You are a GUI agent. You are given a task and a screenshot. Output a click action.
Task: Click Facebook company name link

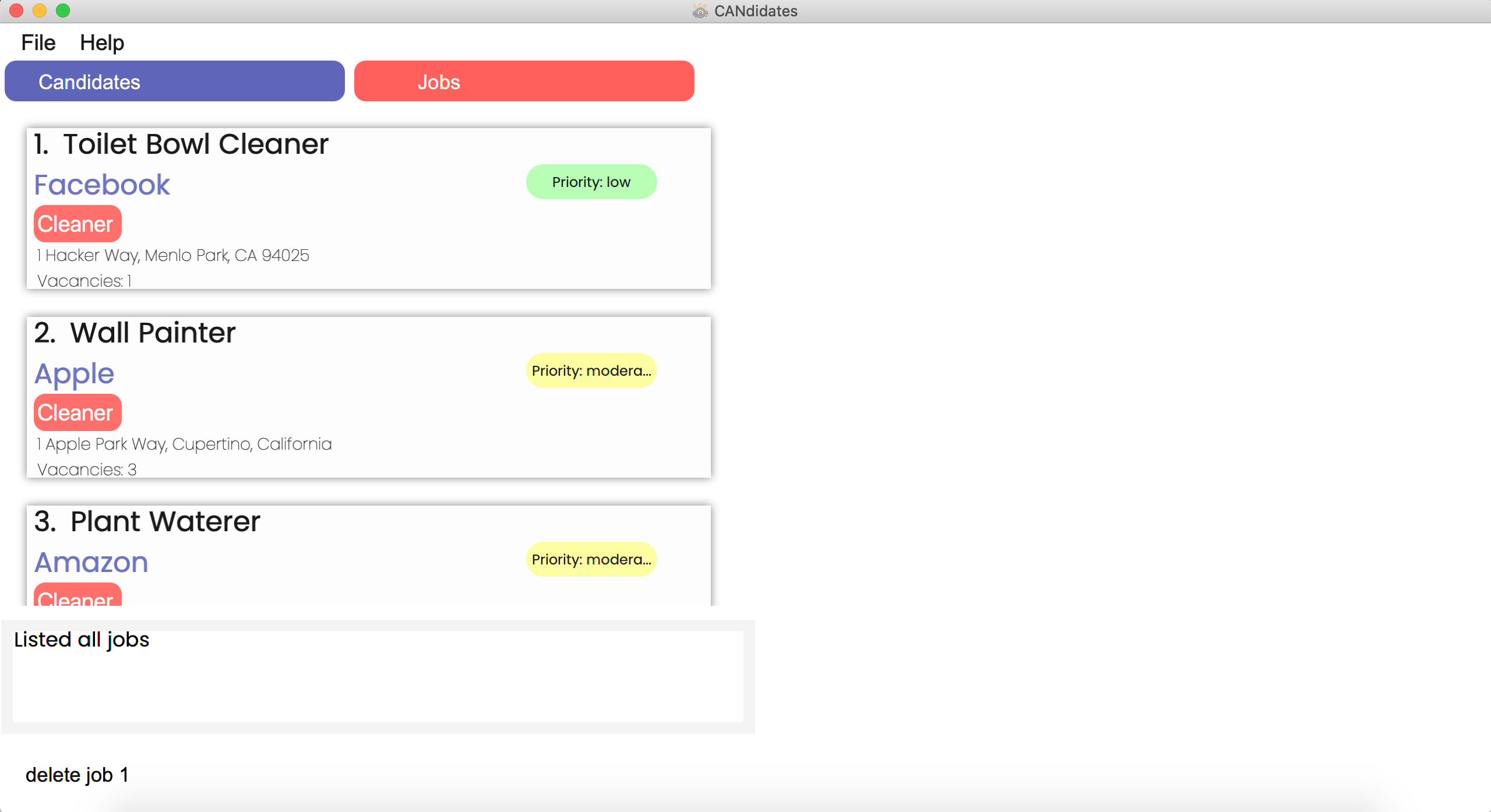[x=101, y=184]
